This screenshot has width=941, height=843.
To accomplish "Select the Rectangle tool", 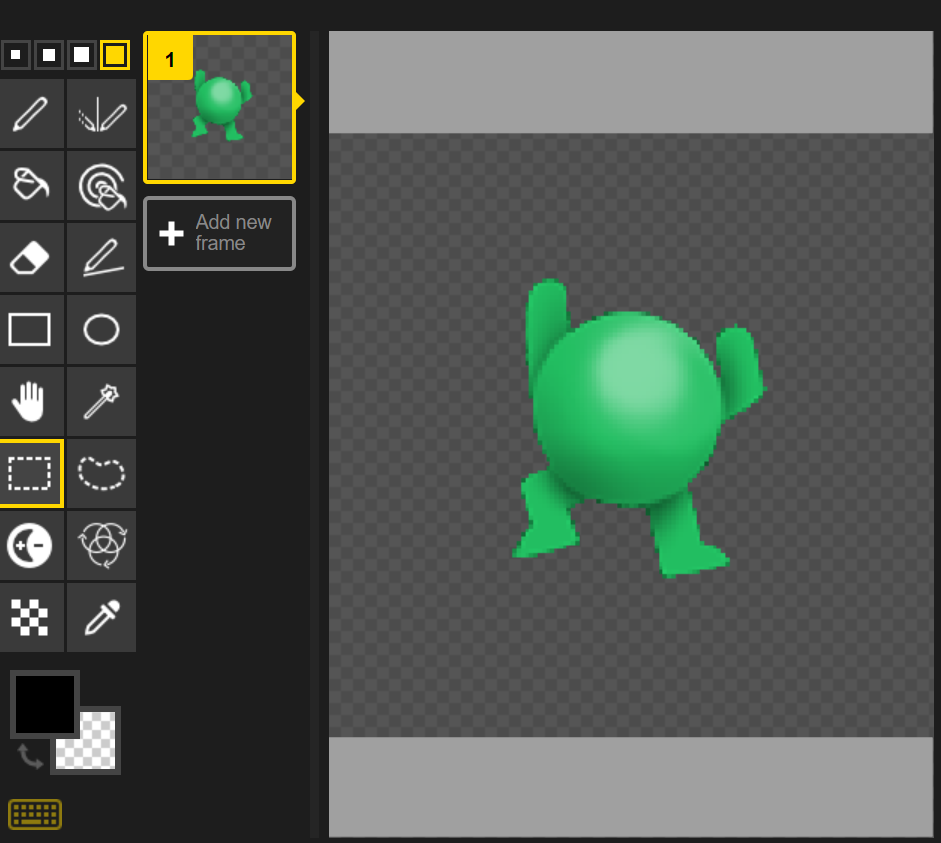I will (30, 329).
